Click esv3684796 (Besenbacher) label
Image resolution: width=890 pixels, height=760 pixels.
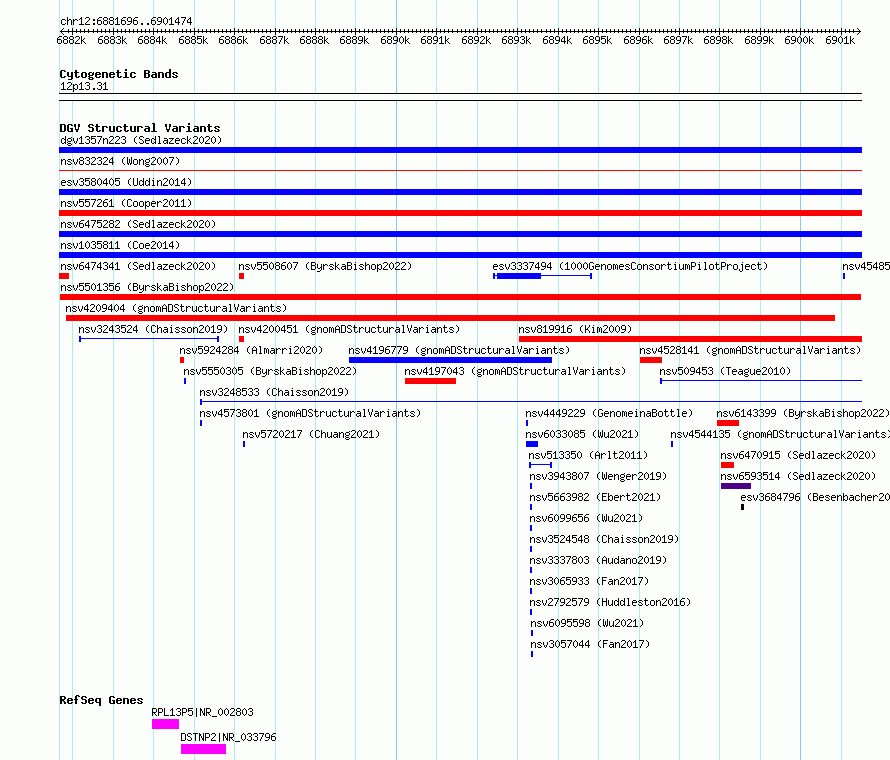point(815,497)
